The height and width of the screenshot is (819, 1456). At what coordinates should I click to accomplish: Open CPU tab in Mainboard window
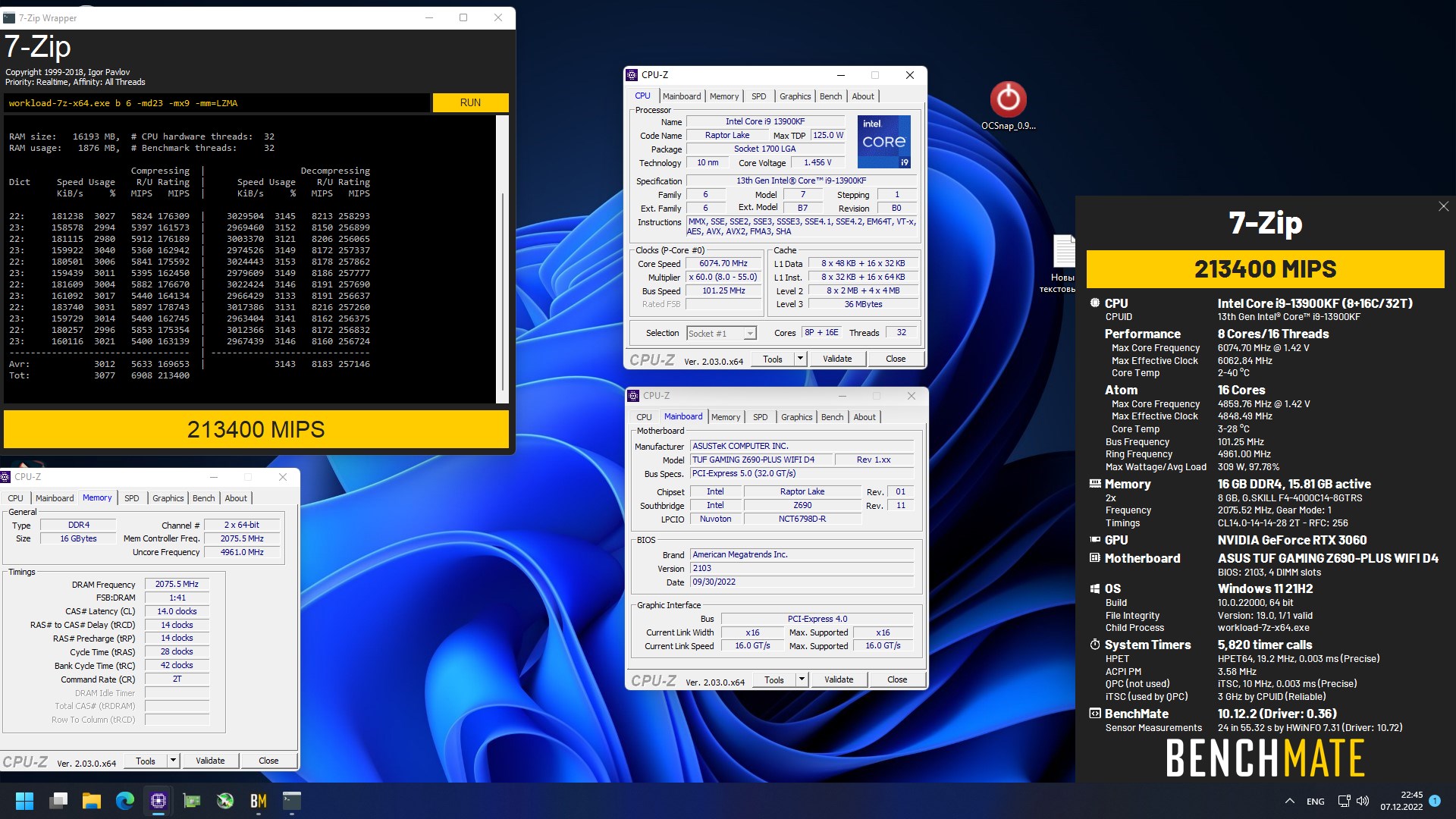(644, 417)
